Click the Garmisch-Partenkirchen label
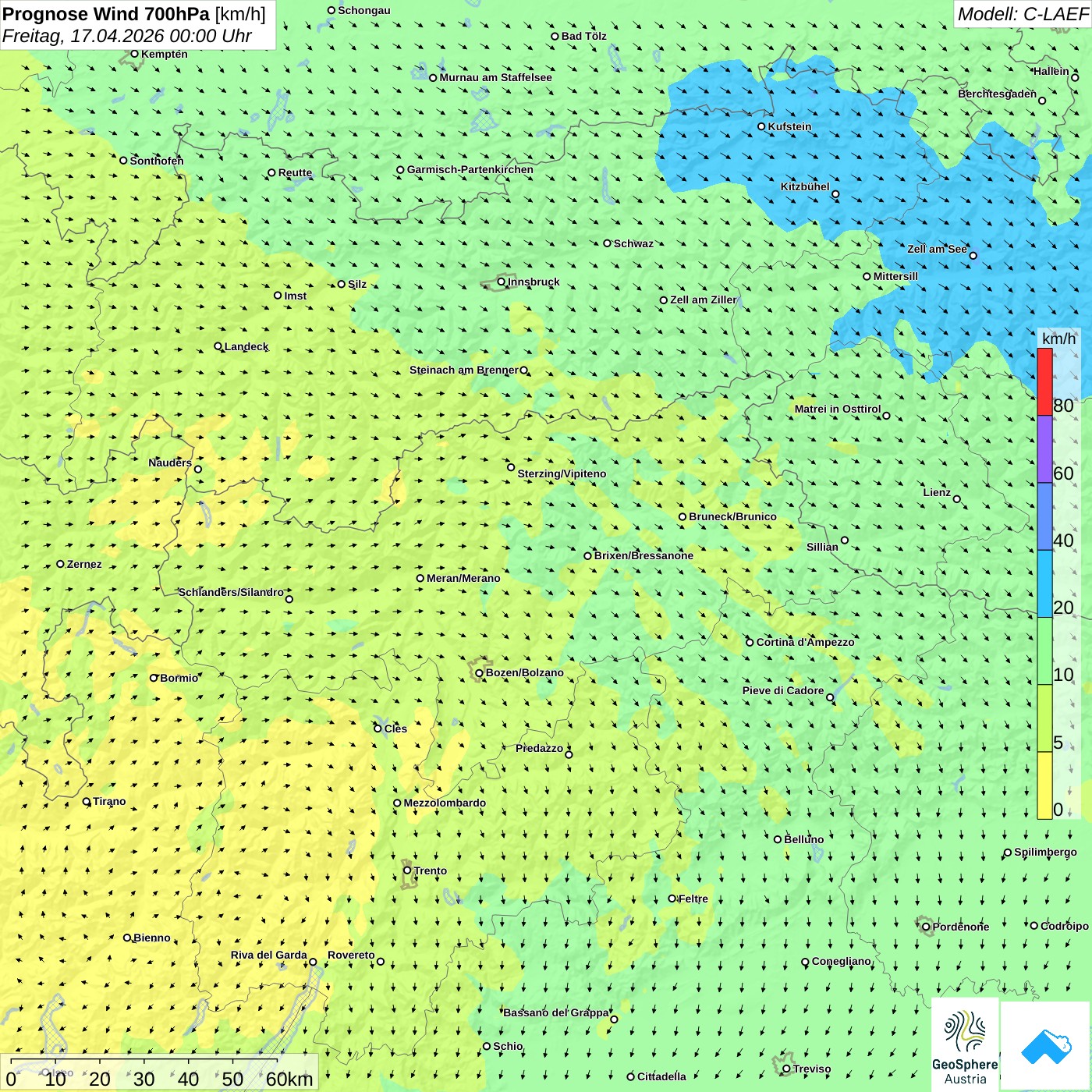 470,169
